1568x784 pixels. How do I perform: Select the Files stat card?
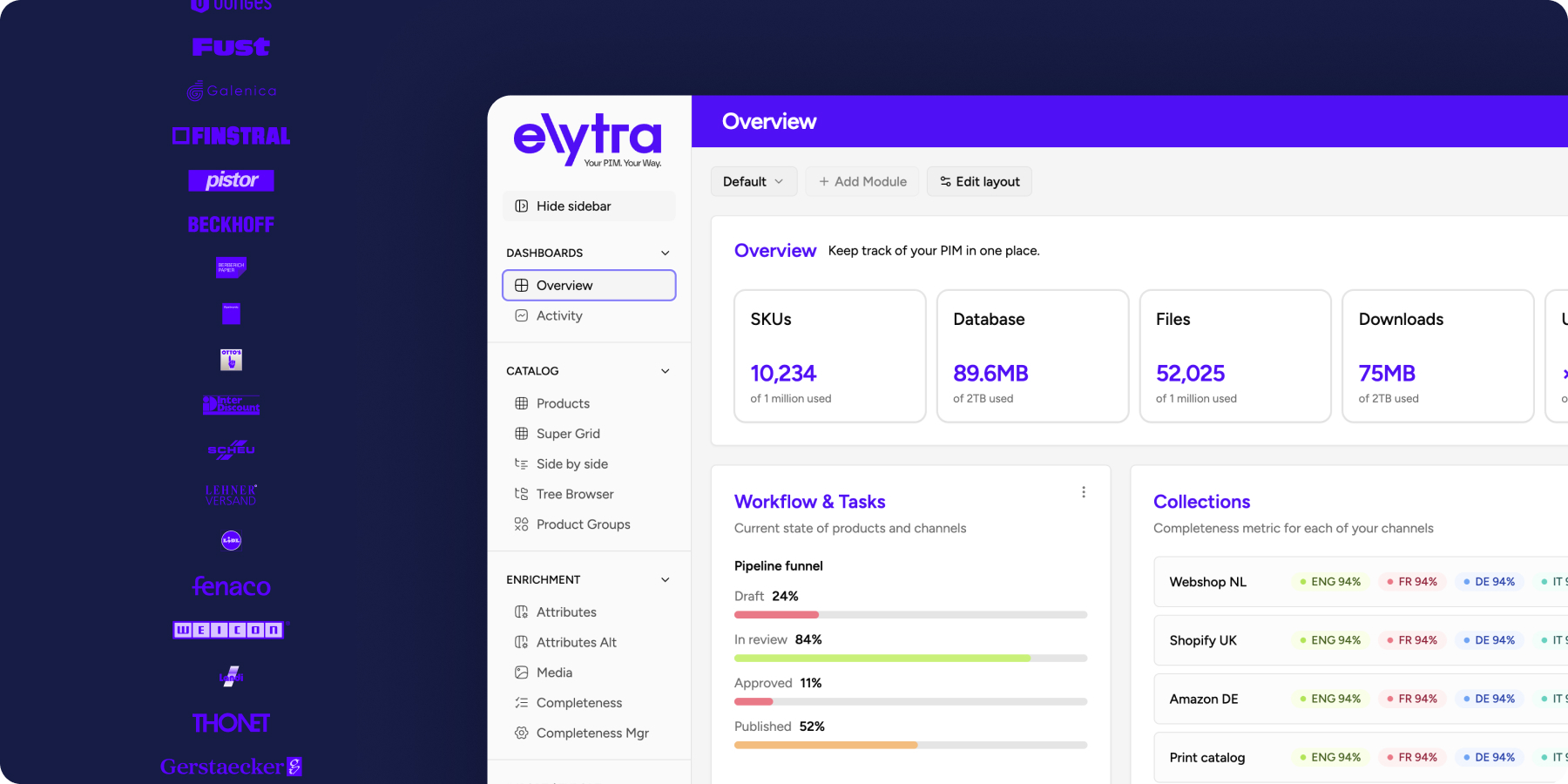pyautogui.click(x=1235, y=356)
